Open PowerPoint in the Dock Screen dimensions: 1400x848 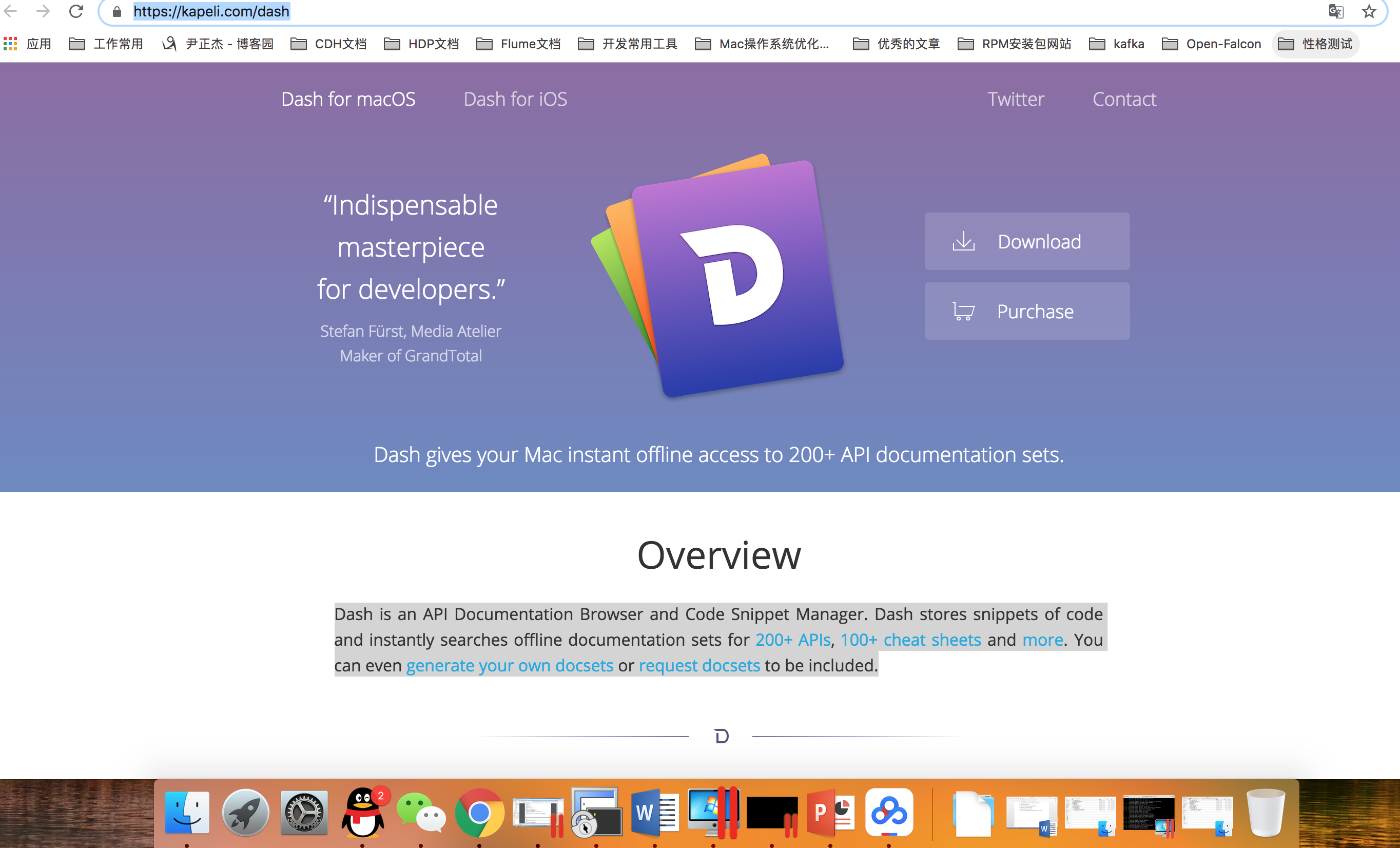coord(830,813)
